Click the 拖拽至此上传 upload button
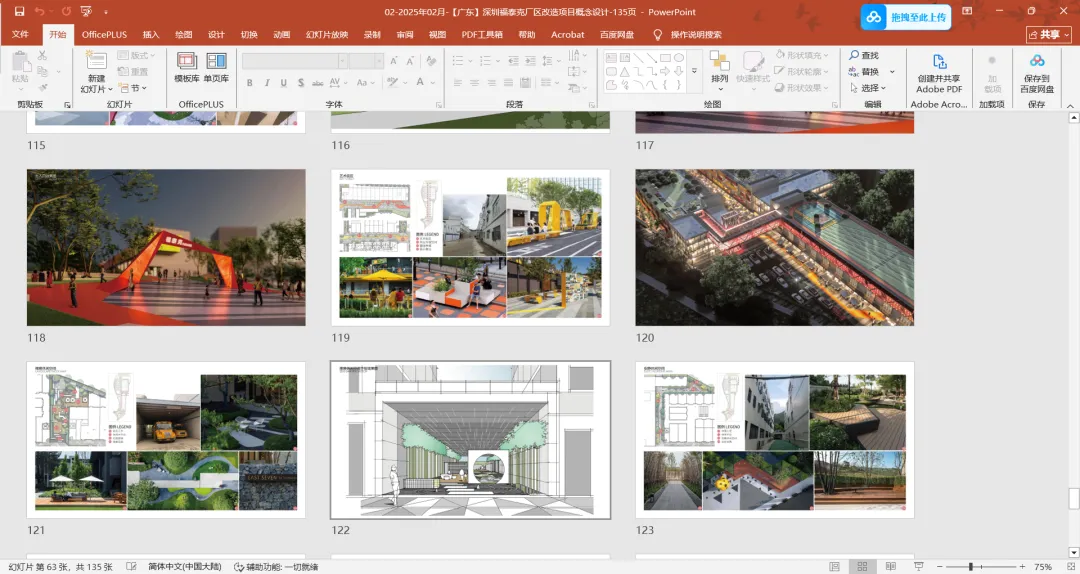The height and width of the screenshot is (574, 1080). [x=906, y=17]
